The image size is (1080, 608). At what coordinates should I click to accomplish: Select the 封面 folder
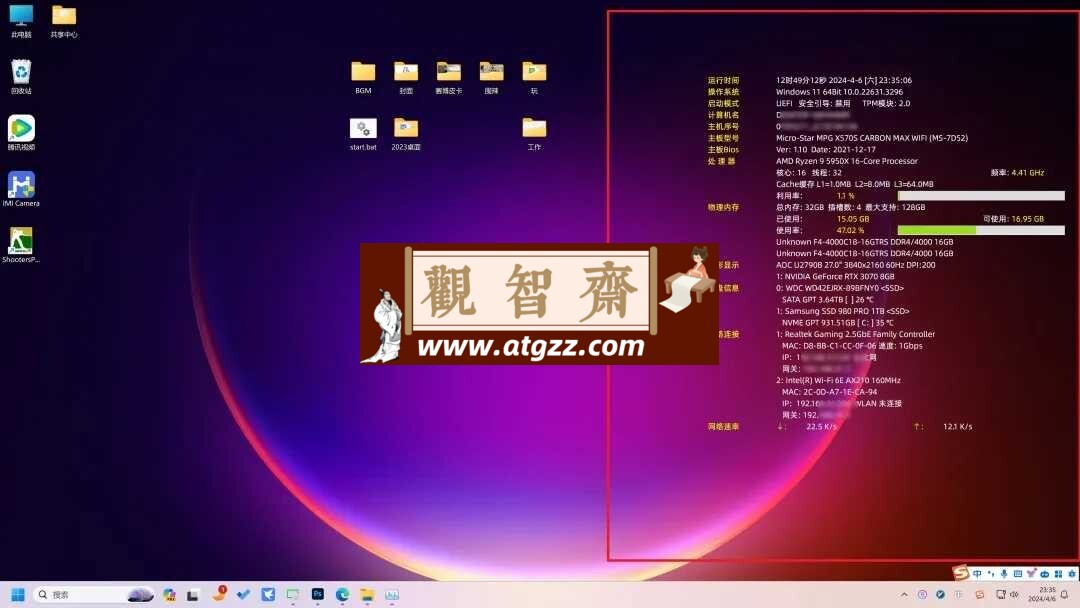point(406,77)
